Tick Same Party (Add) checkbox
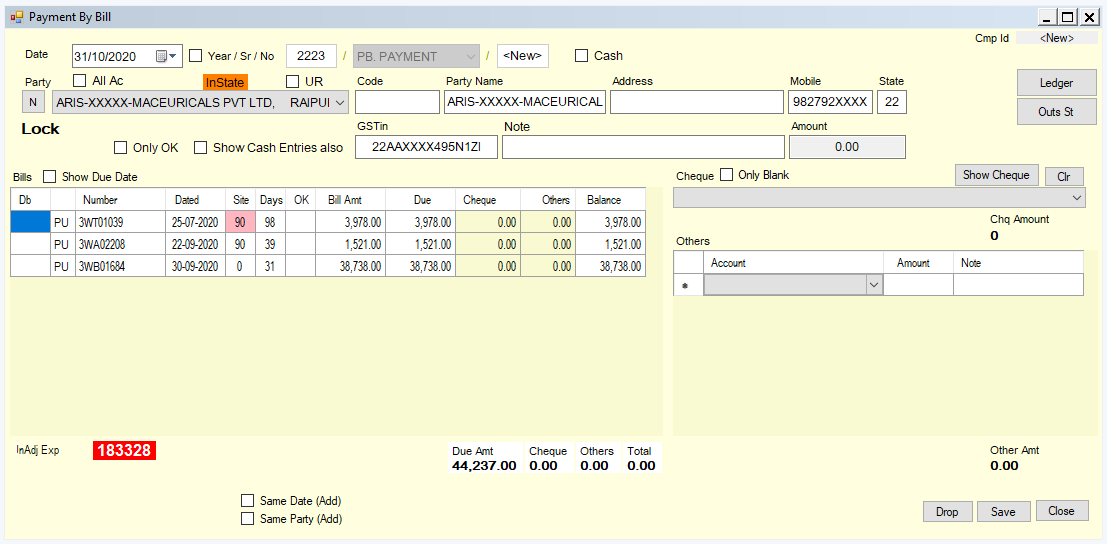 [x=247, y=519]
